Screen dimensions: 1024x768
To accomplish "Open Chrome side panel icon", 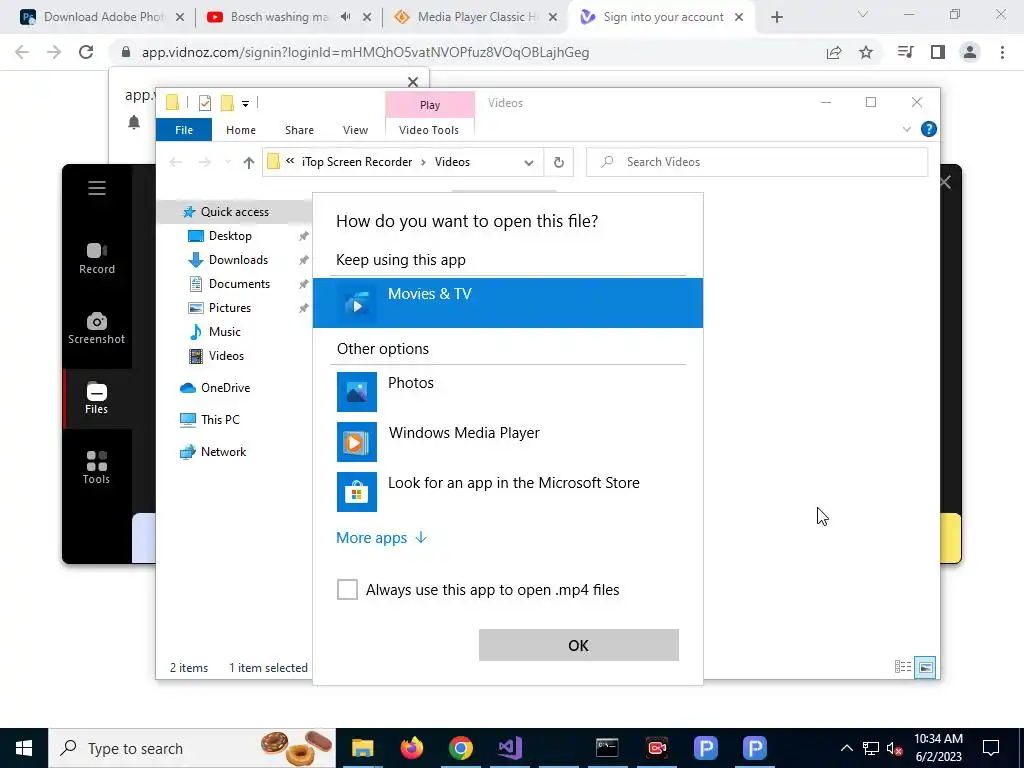I will coord(938,52).
